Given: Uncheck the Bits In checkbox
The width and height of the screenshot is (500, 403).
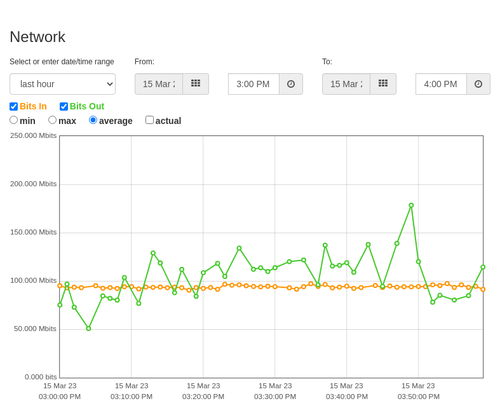Looking at the screenshot, I should (x=14, y=106).
